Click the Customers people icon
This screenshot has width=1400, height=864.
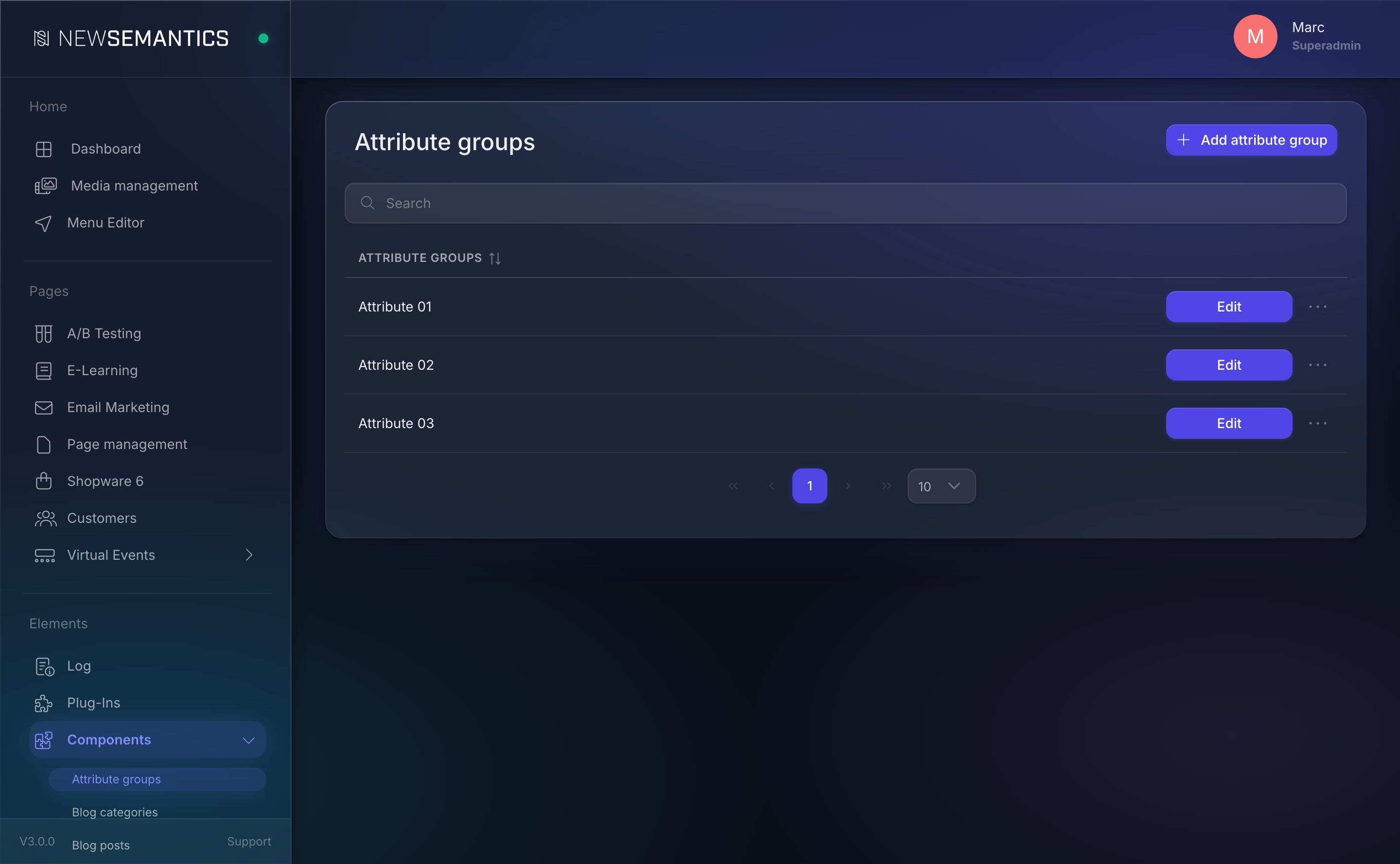[x=45, y=518]
